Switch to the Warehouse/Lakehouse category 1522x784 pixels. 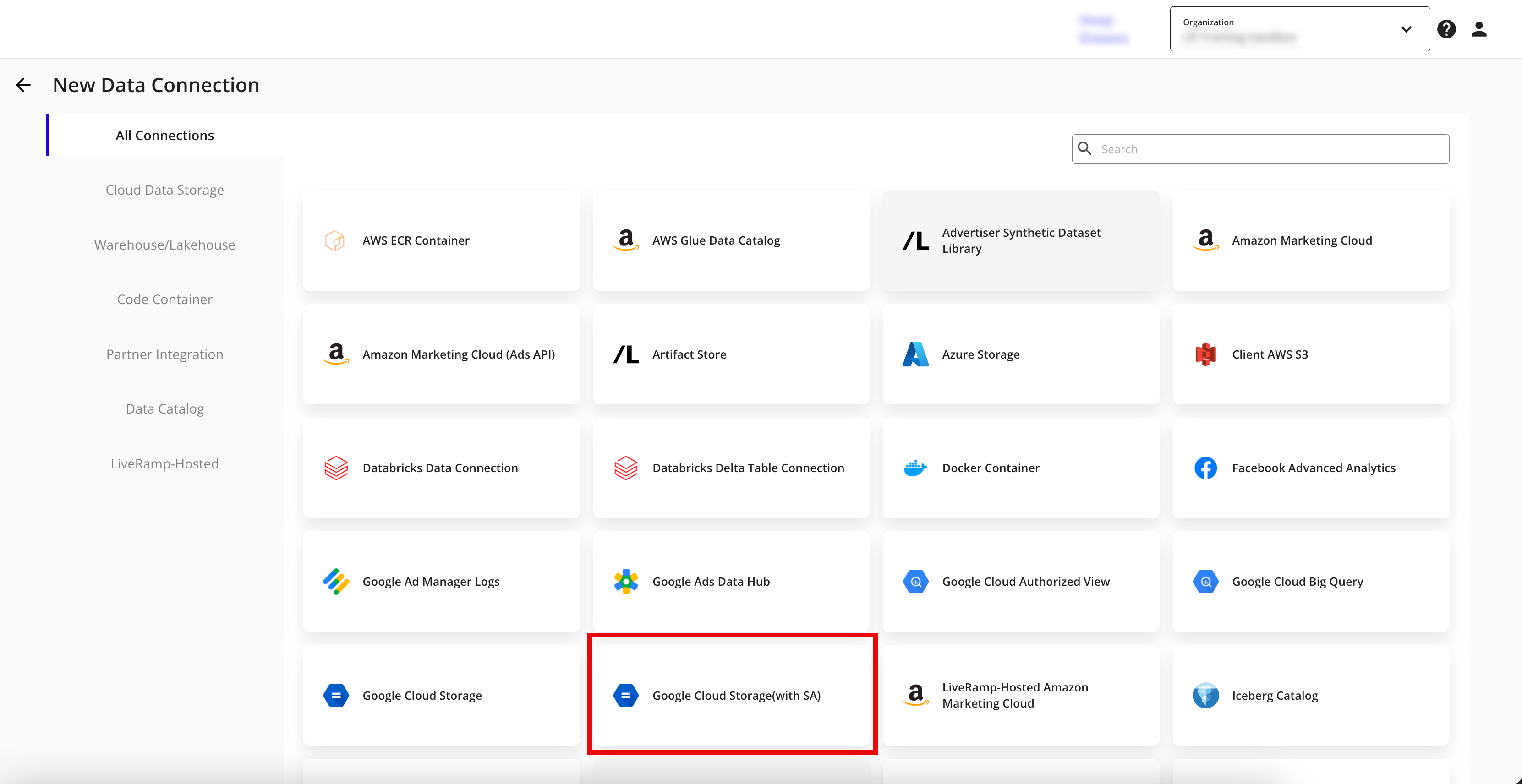coord(164,245)
